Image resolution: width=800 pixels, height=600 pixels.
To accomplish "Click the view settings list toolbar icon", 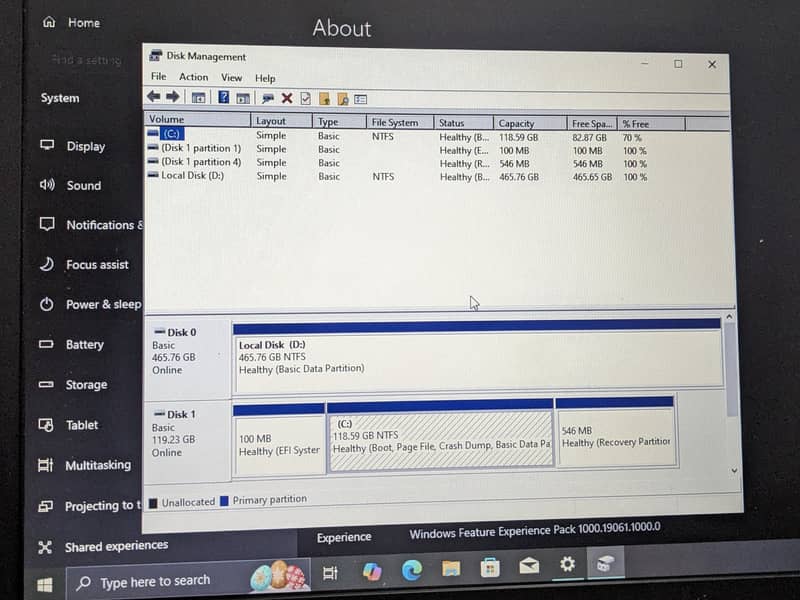I will [x=361, y=99].
